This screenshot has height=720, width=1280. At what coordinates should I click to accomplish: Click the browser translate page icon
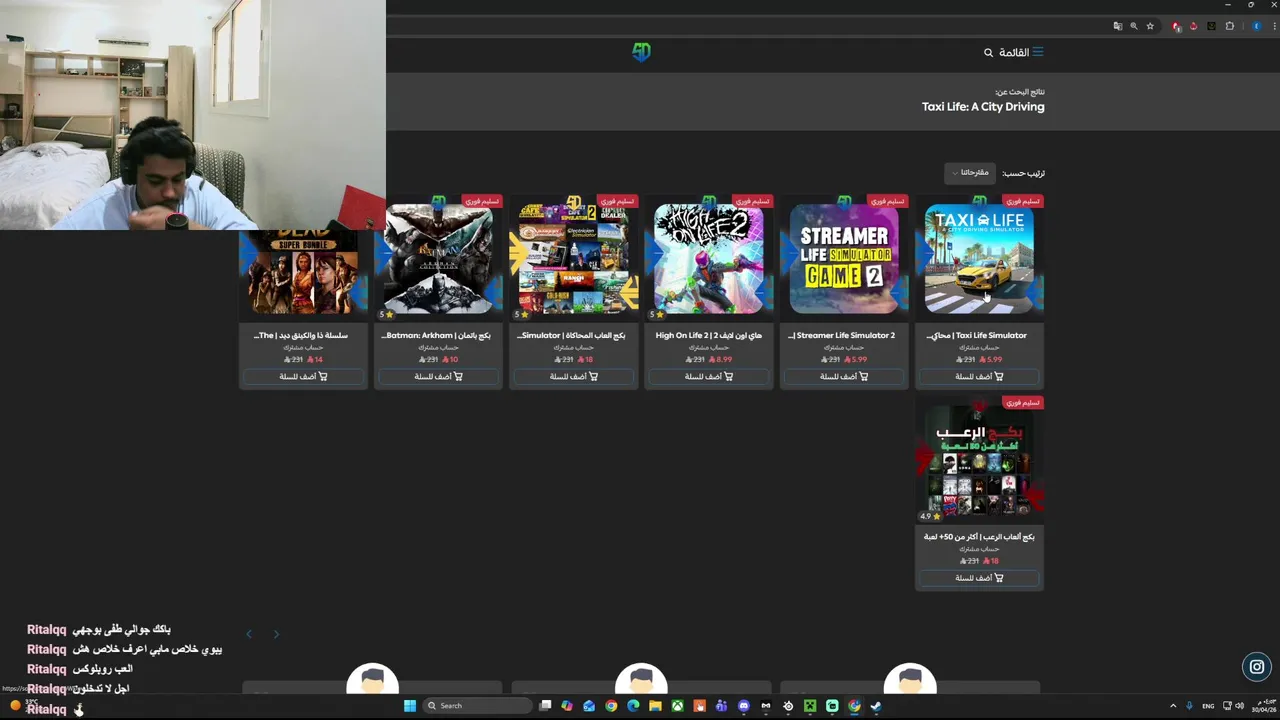coord(1118,26)
